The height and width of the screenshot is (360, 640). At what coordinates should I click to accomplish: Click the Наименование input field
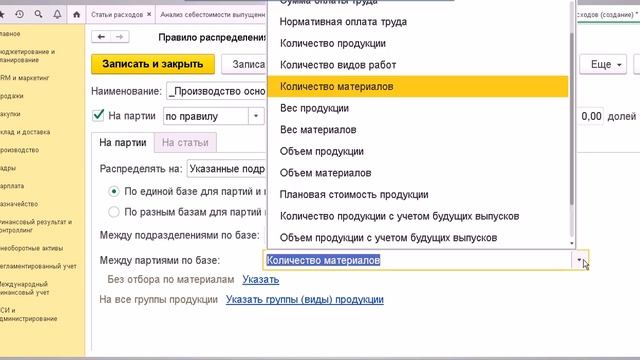(x=217, y=91)
